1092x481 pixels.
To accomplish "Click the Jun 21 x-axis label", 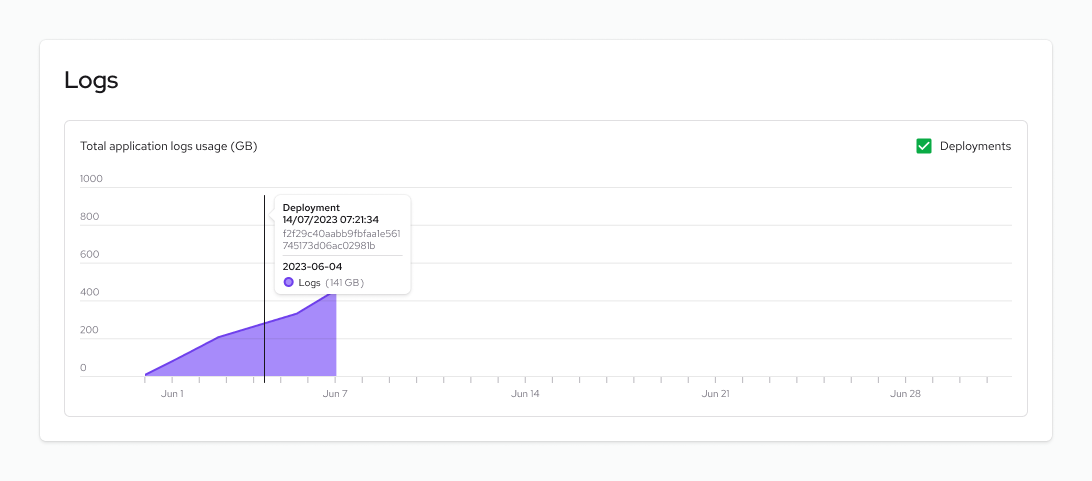I will point(715,394).
